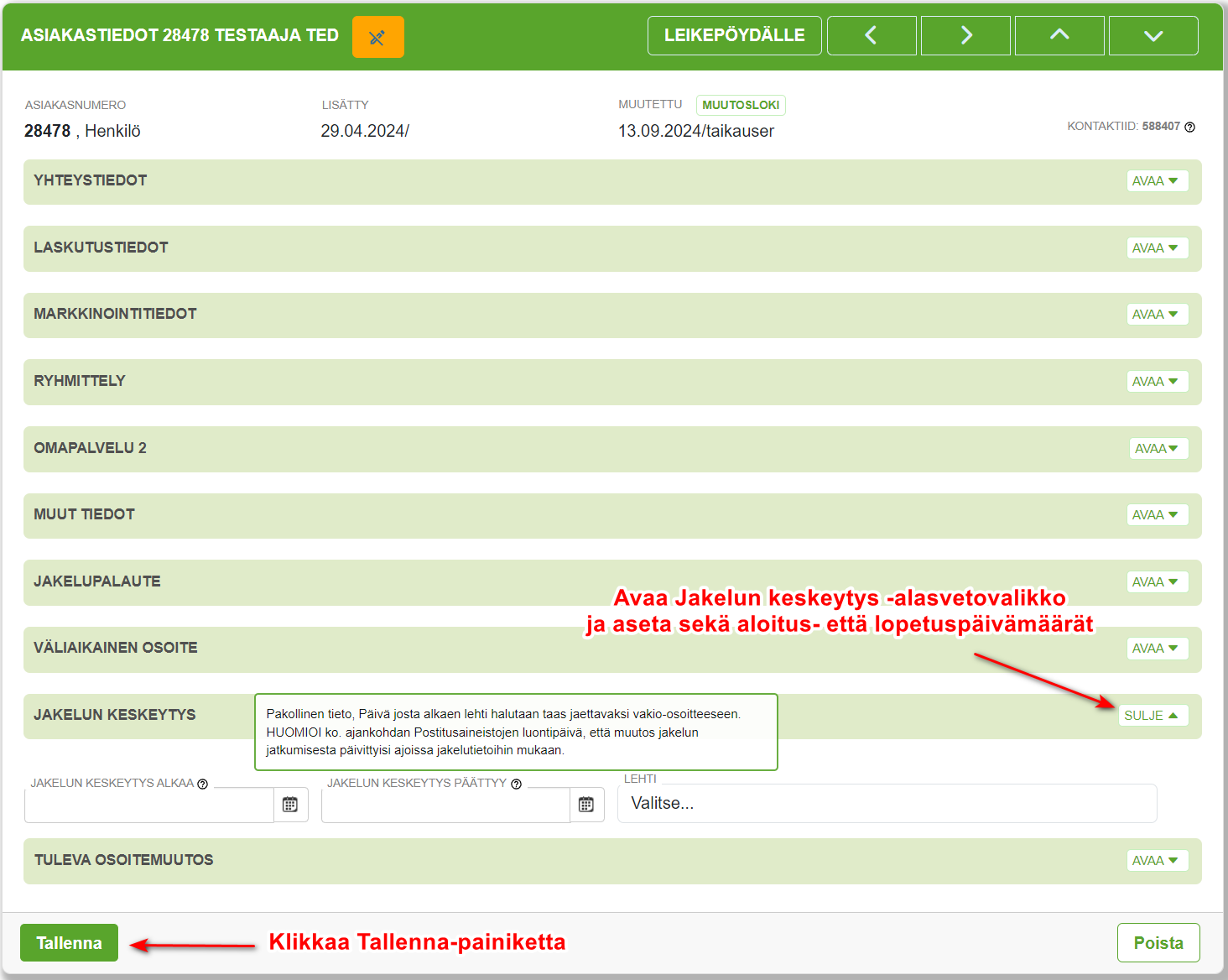Click the Tallenna save button
The width and height of the screenshot is (1228, 980).
[x=69, y=943]
